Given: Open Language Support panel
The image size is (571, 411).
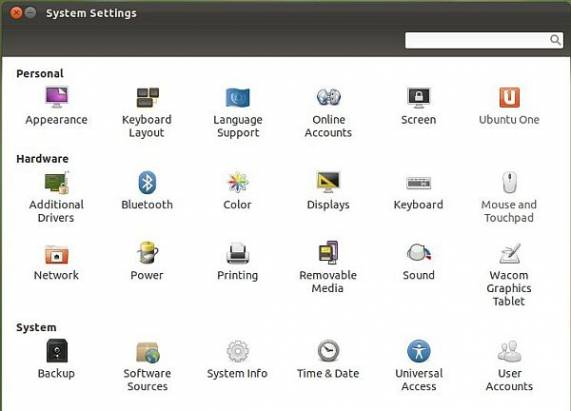Looking at the screenshot, I should (x=237, y=112).
